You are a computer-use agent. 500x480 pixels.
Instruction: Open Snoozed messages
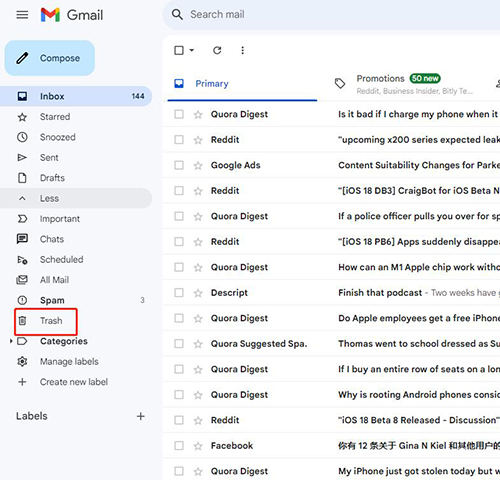click(76, 137)
